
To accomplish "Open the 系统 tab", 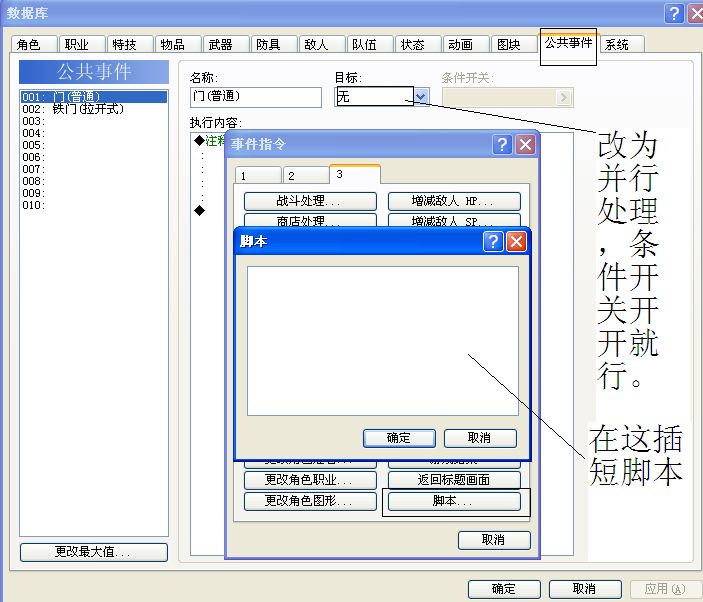I will coord(622,44).
